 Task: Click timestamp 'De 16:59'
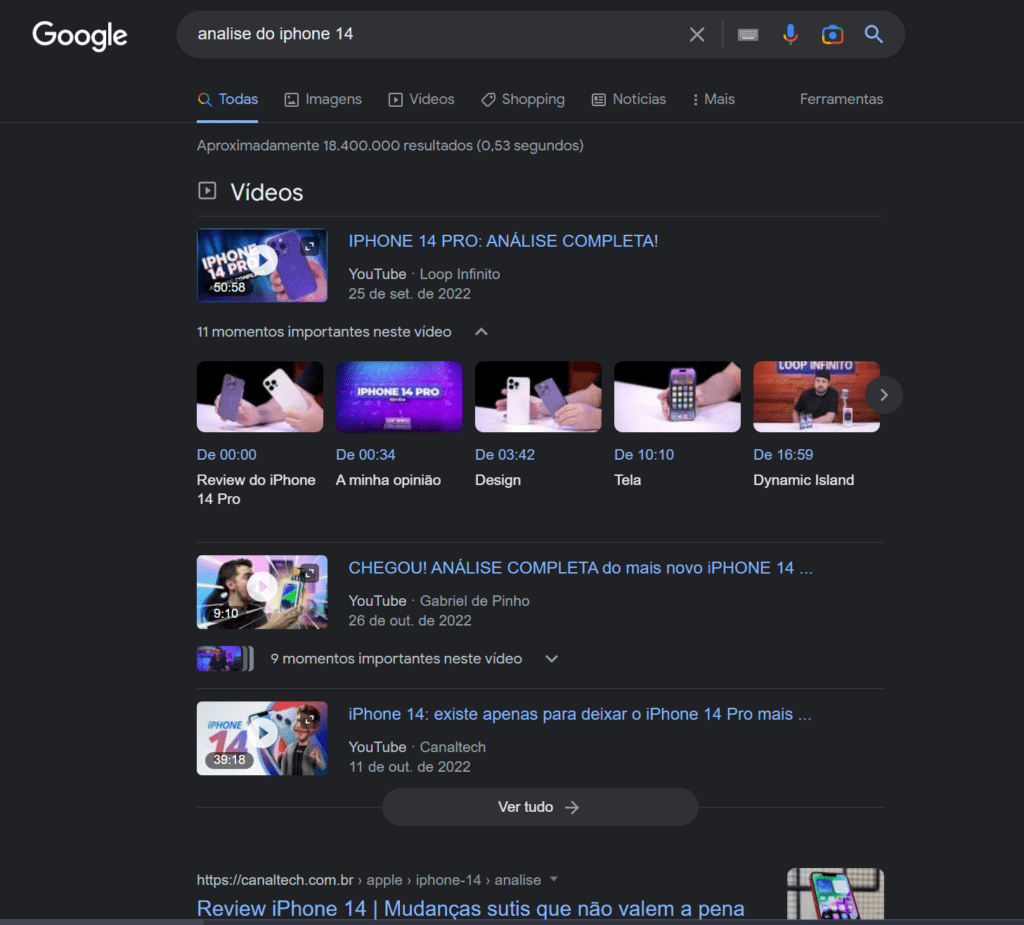tap(783, 455)
